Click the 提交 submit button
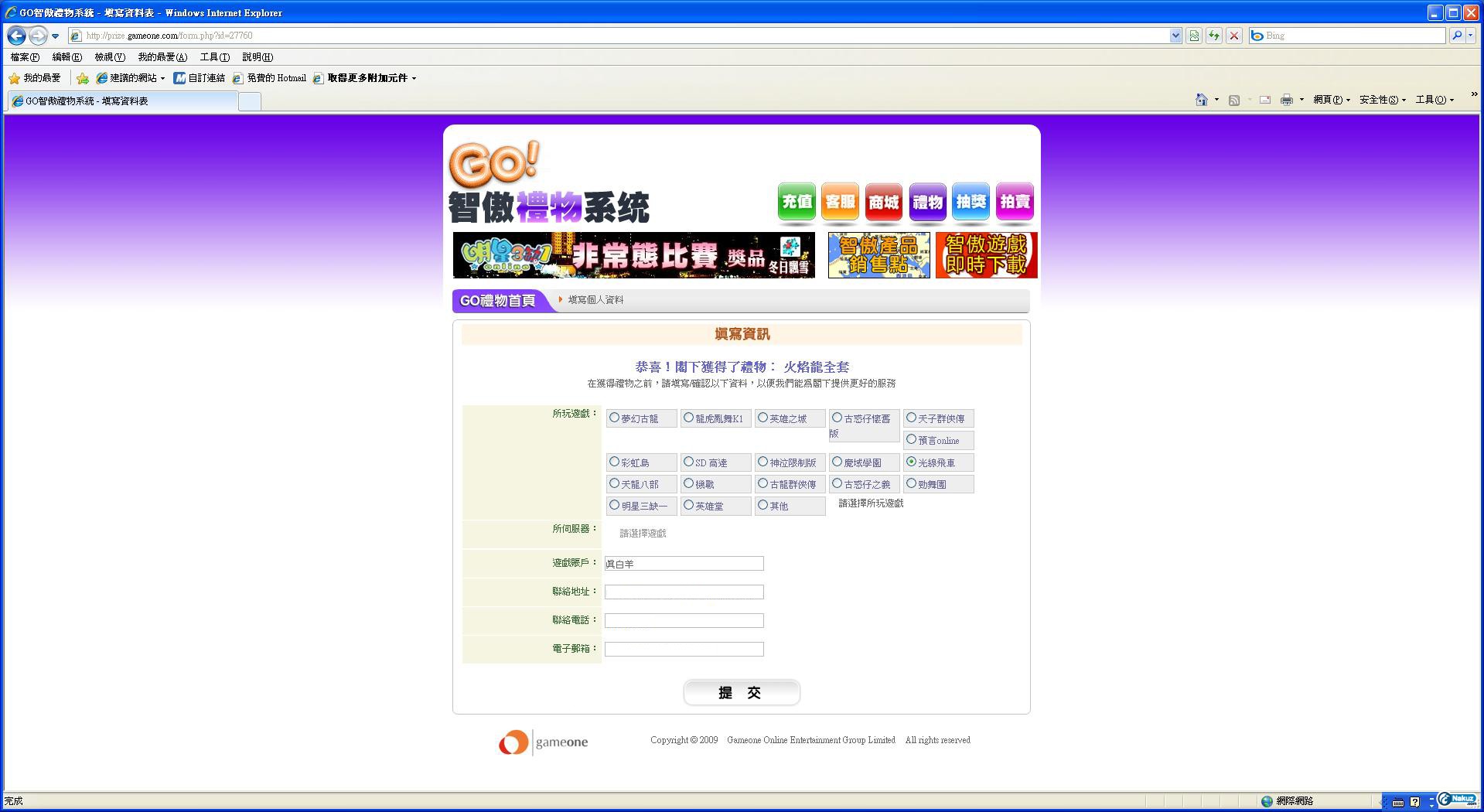 (742, 693)
